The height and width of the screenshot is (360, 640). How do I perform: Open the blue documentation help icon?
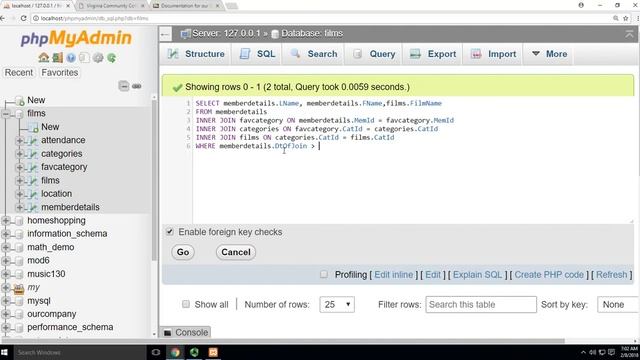pyautogui.click(x=71, y=58)
